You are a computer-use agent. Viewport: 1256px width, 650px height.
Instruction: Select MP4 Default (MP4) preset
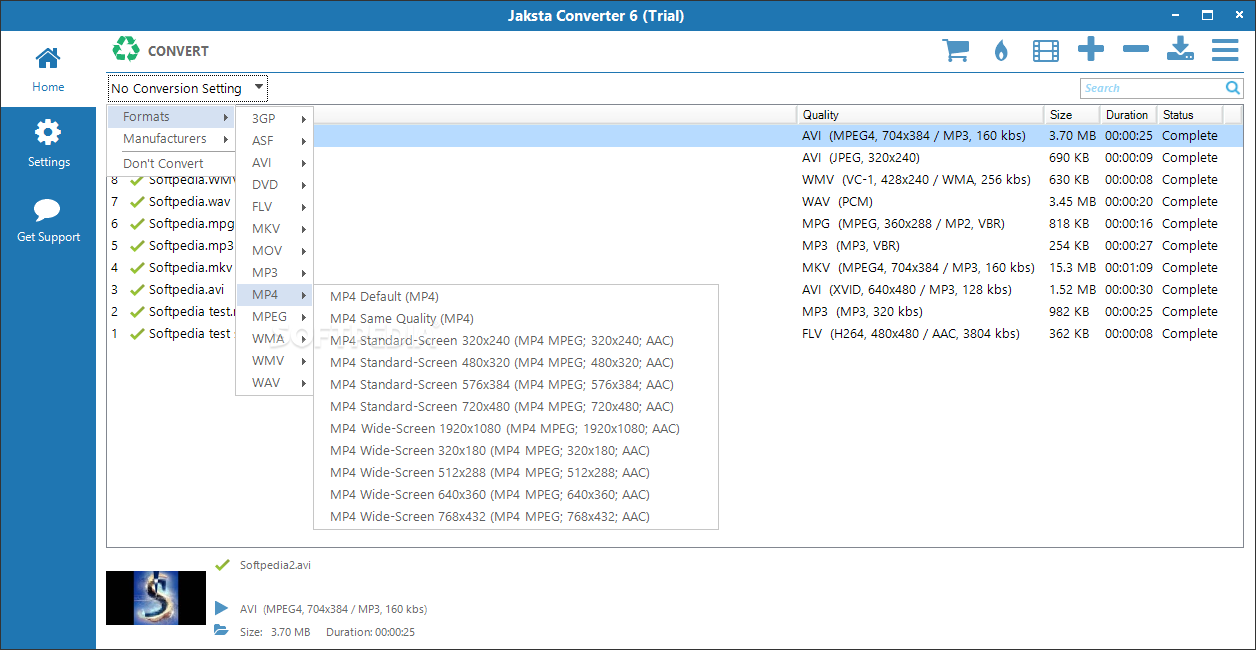516,297
